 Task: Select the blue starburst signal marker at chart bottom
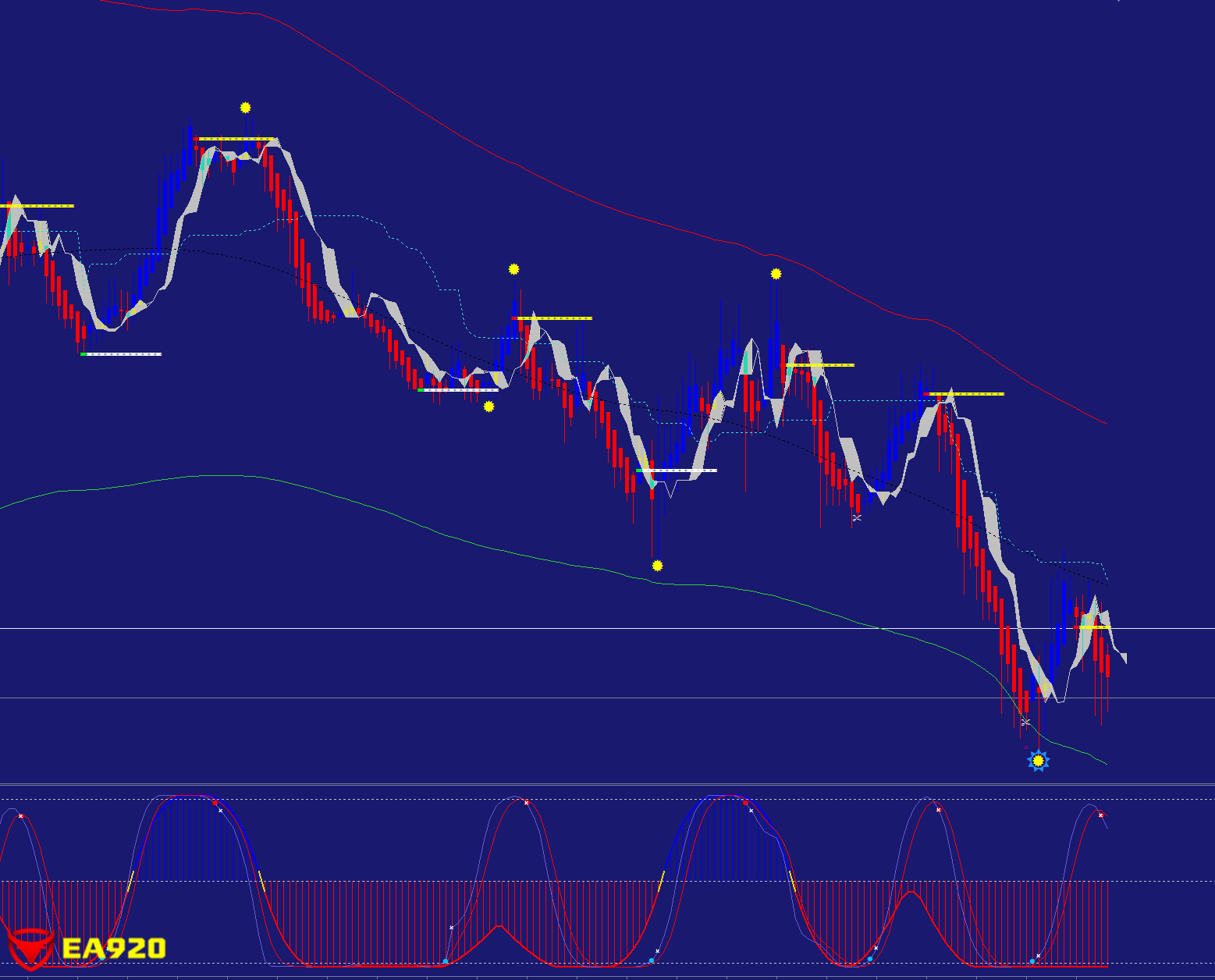(x=1038, y=760)
